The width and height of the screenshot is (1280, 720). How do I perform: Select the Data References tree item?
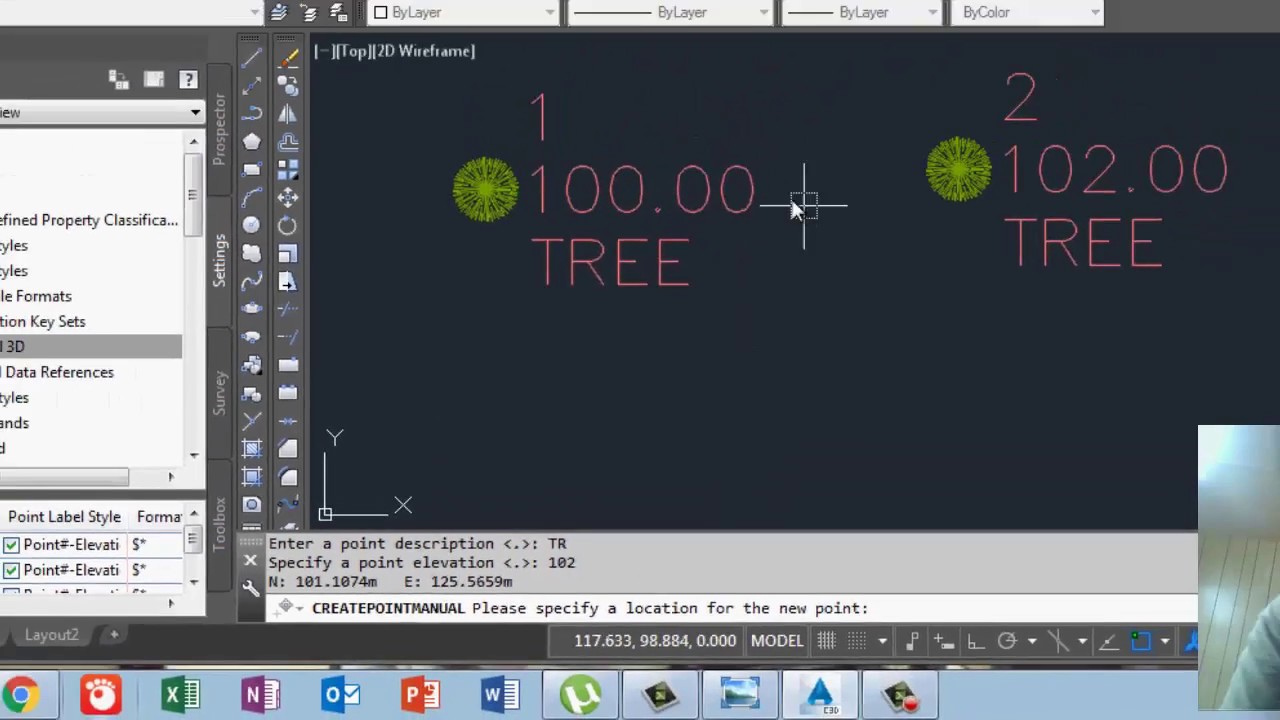tap(59, 372)
